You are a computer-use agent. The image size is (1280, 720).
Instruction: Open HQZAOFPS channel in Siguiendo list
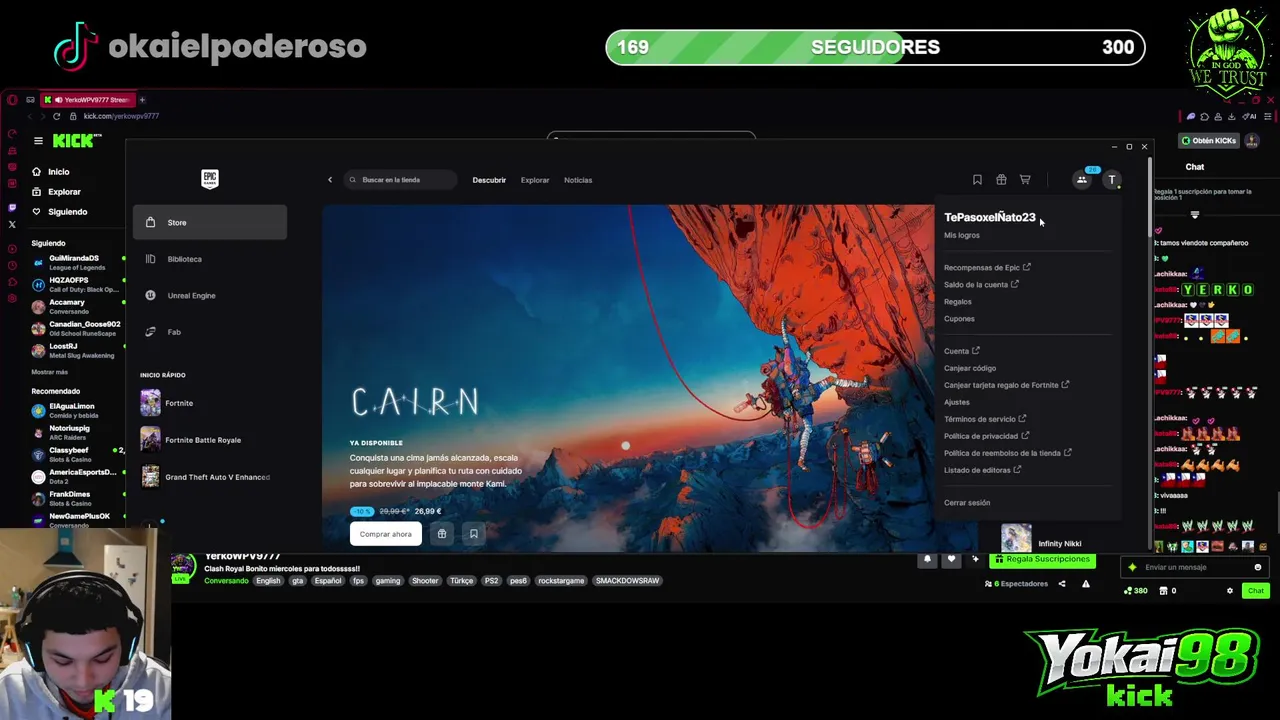pos(76,284)
